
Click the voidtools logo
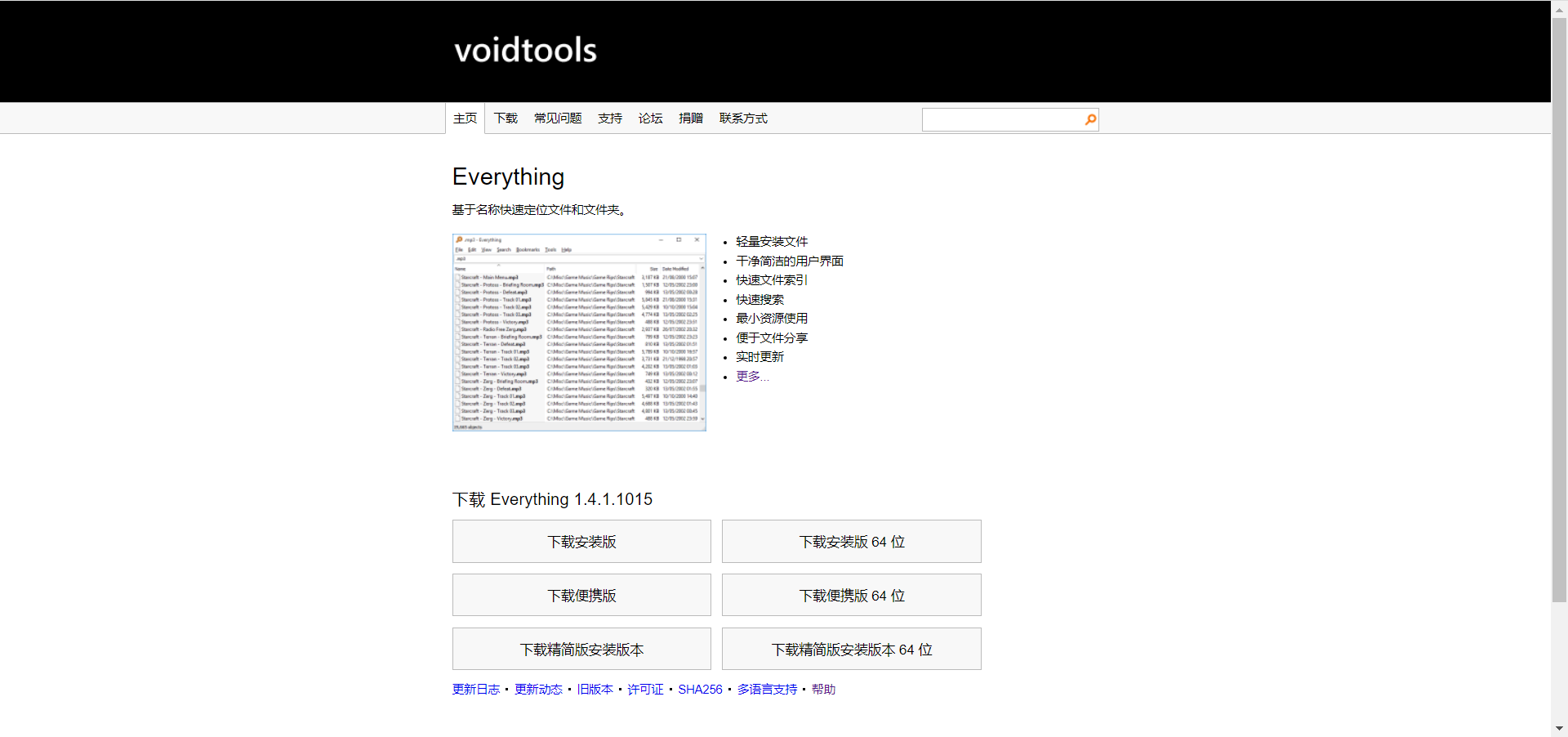click(525, 50)
